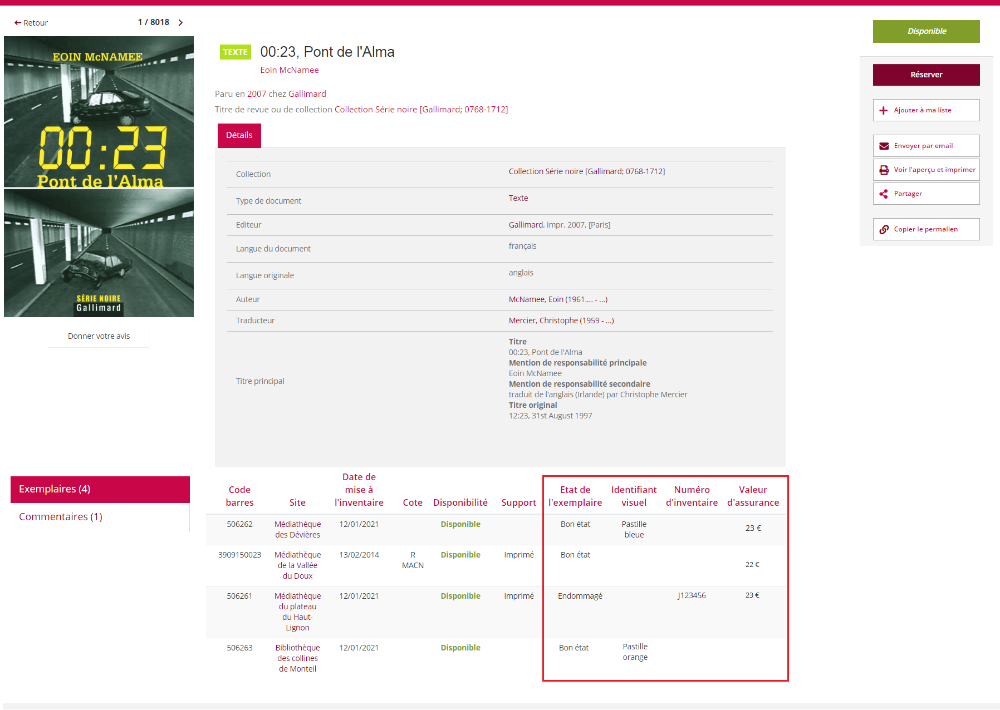Select the Exemplaires (4) tab
Screen dimensions: 1000x710
point(100,489)
